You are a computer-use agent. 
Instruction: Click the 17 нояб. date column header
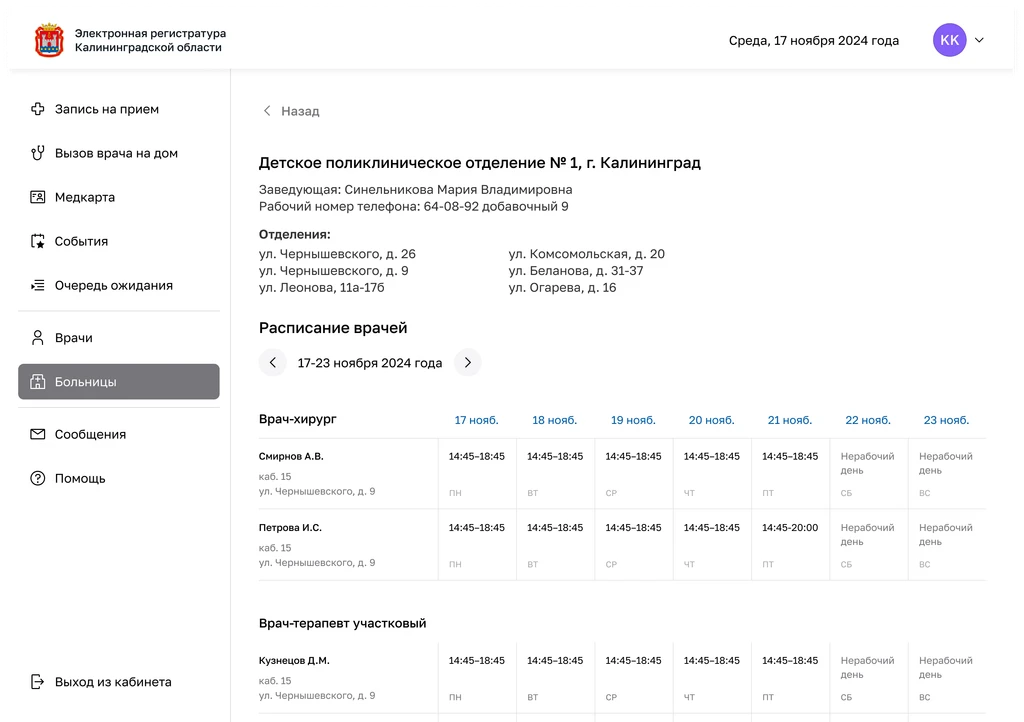coord(476,420)
